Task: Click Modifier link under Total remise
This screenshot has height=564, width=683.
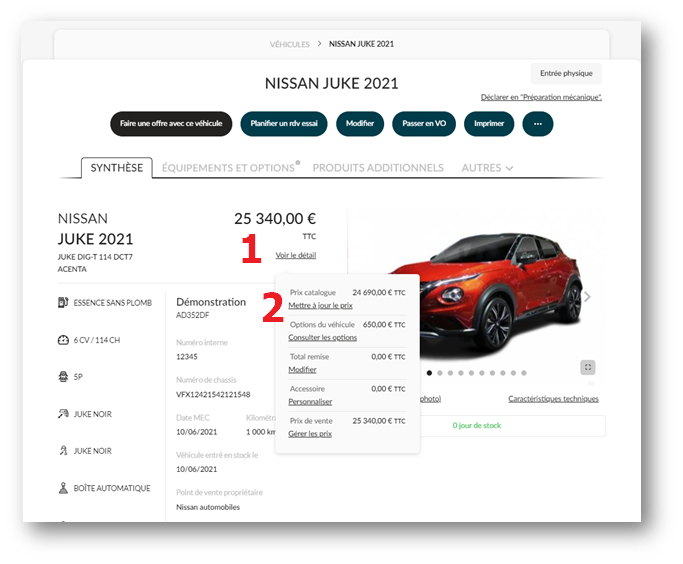Action: point(302,369)
